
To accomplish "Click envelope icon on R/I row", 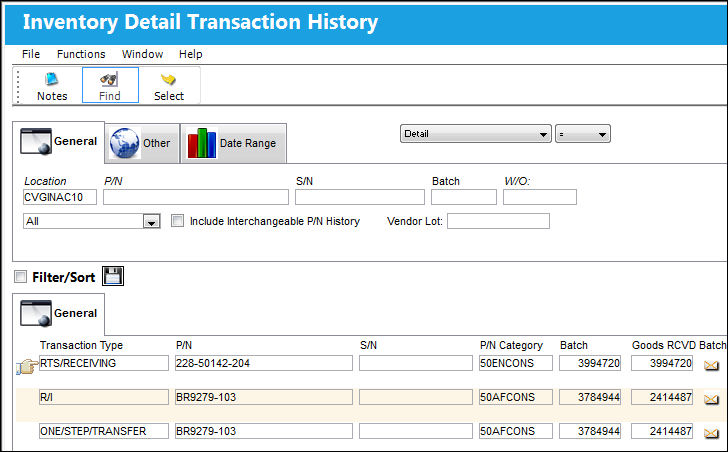I will coord(711,399).
